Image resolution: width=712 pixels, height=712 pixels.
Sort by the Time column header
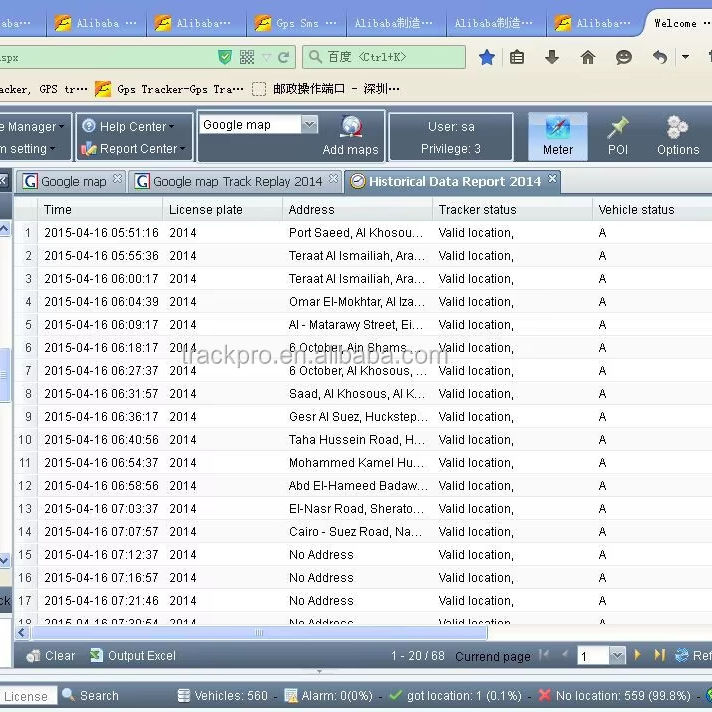click(x=100, y=210)
